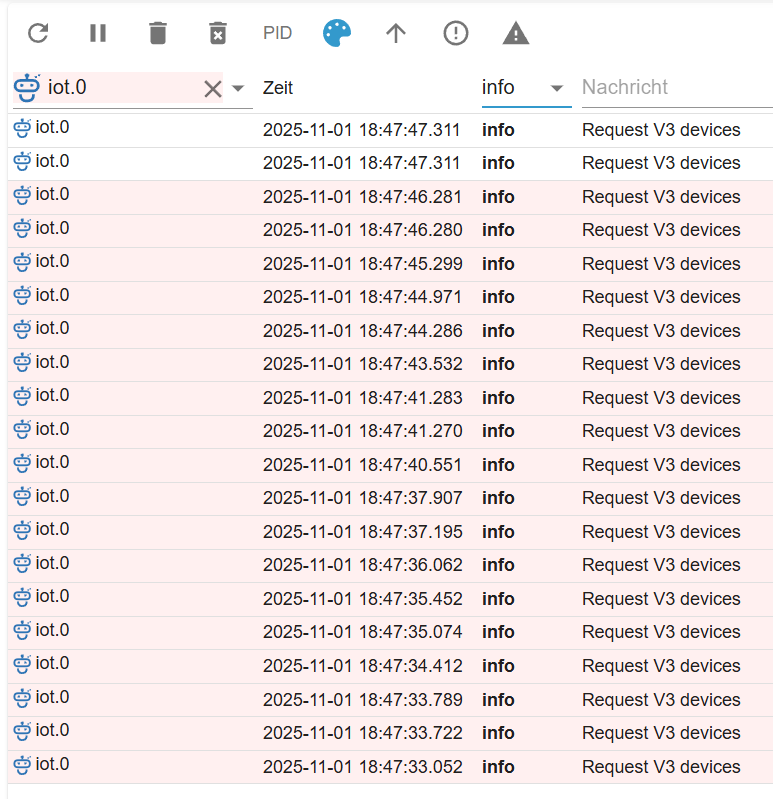Screen dimensions: 773x799
Task: Pause log output
Action: point(98,34)
